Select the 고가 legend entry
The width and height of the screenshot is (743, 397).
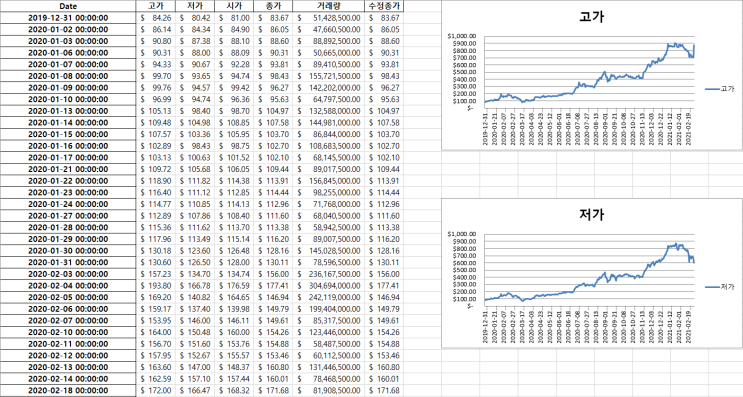tap(720, 89)
